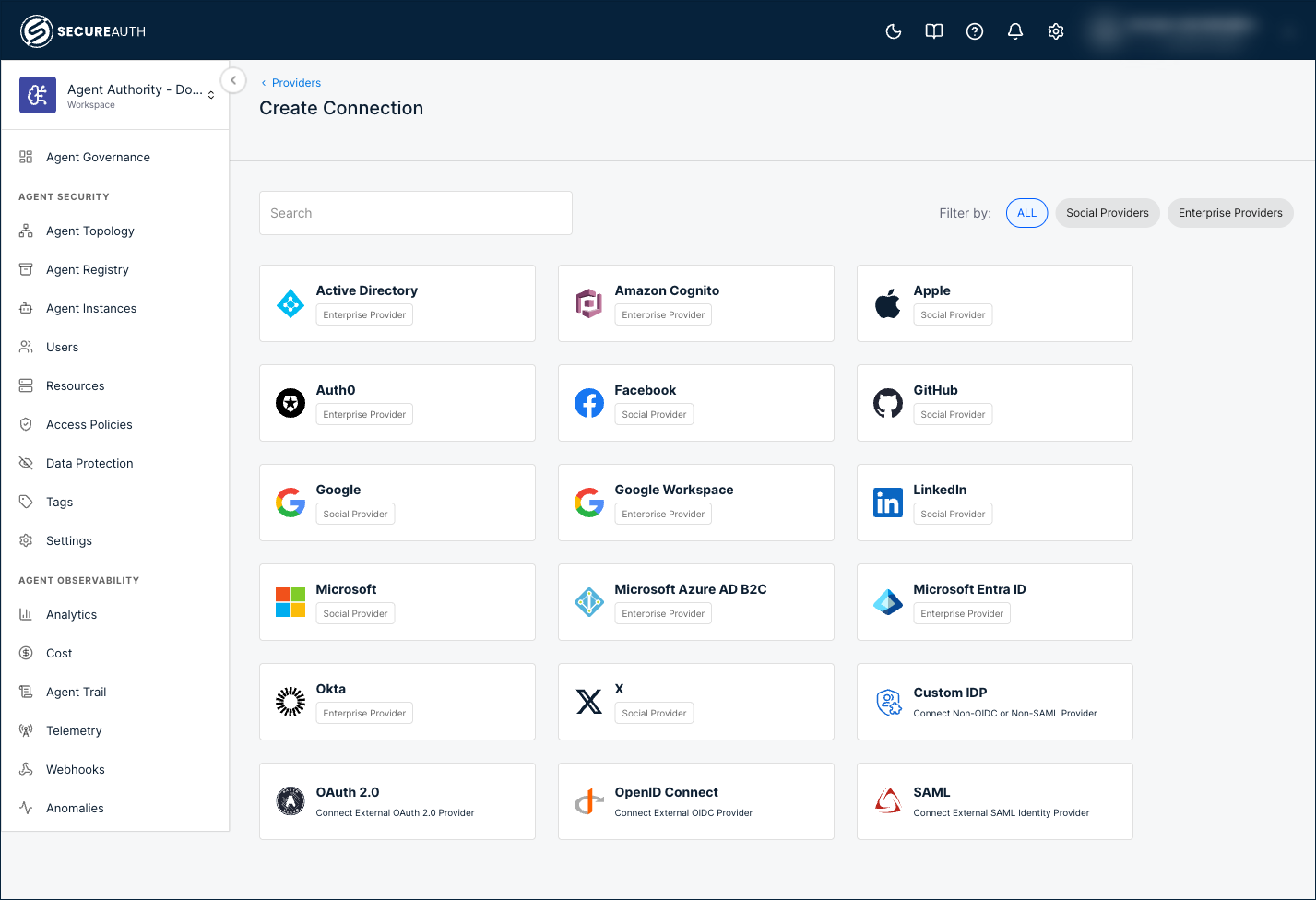Click the Tags icon in sidebar
The width and height of the screenshot is (1316, 900).
click(x=26, y=503)
